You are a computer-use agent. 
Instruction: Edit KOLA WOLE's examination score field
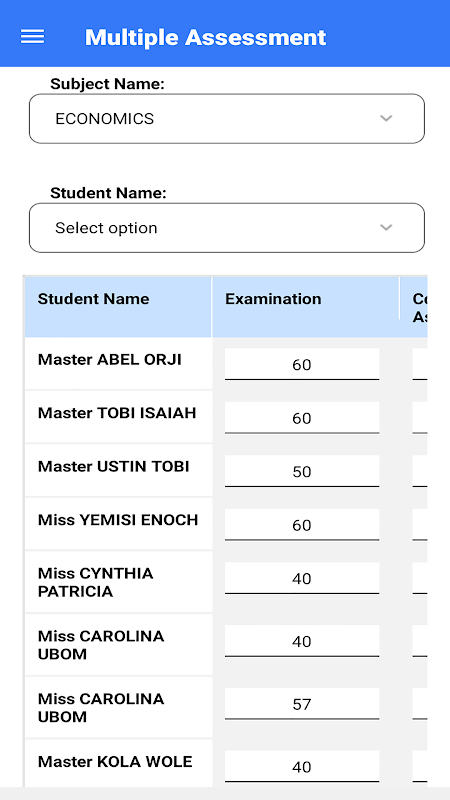302,767
